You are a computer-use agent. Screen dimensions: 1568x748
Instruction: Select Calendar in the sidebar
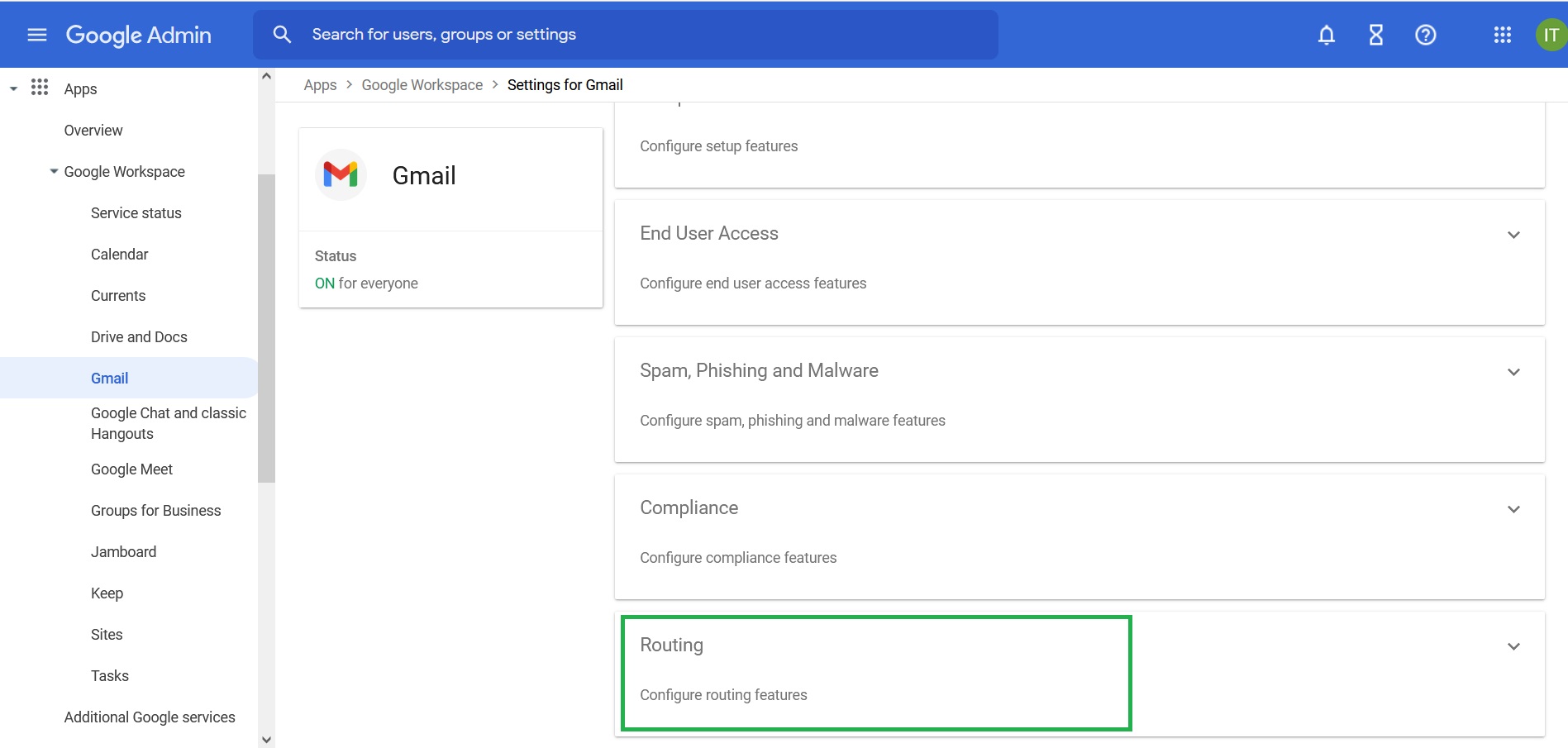pos(119,255)
